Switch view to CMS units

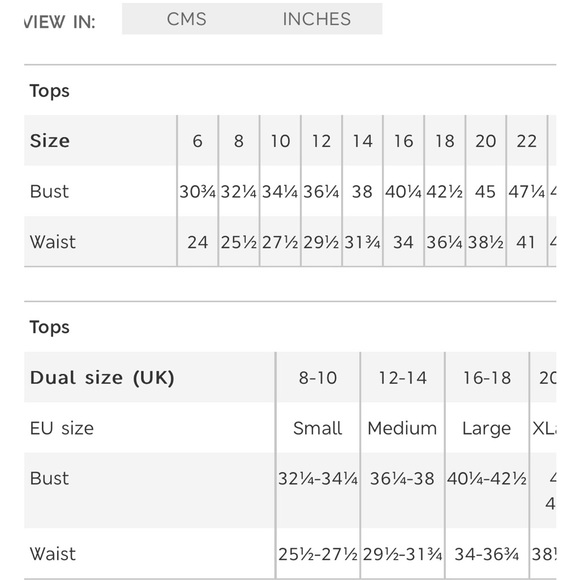tap(186, 19)
